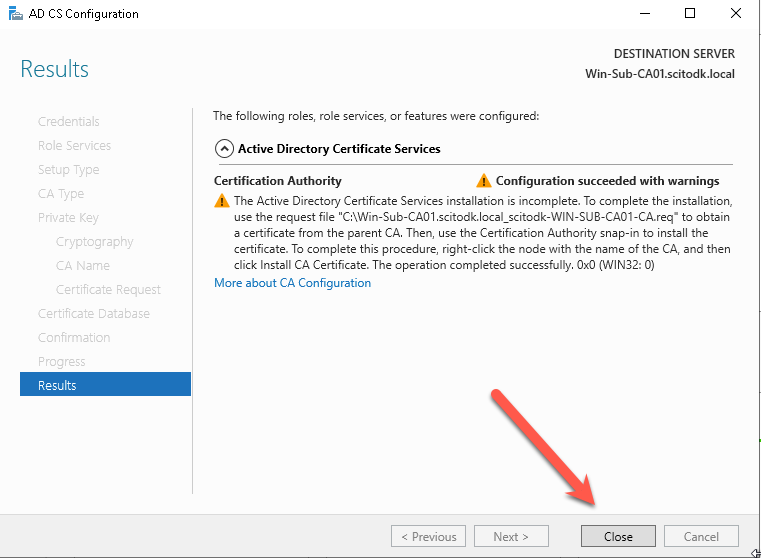Click the Previous button
Viewport: 761px width, 558px height.
(x=428, y=536)
